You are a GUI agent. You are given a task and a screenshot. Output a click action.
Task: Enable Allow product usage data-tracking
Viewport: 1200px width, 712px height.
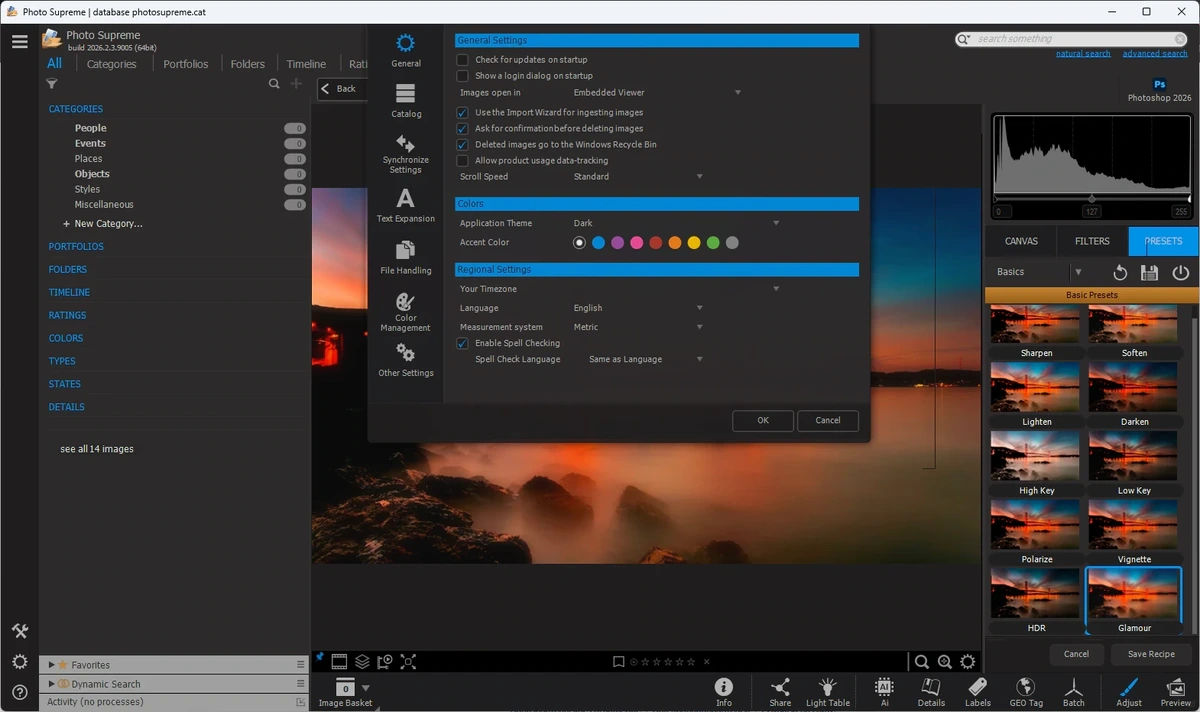[x=462, y=161]
